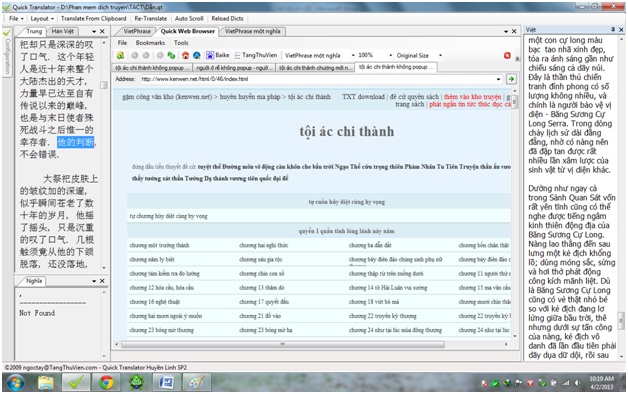Image resolution: width=628 pixels, height=394 pixels.
Task: Open Chrome from the Windows taskbar
Action: (106, 382)
